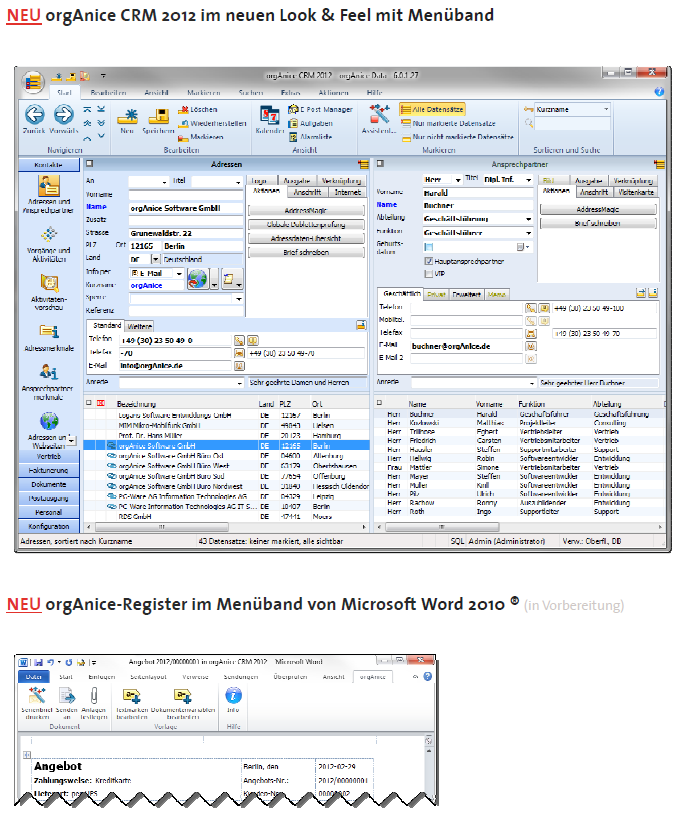Screen dimensions: 680x819
Task: Open Adressen und Webseiten globe icon
Action: [x=49, y=421]
